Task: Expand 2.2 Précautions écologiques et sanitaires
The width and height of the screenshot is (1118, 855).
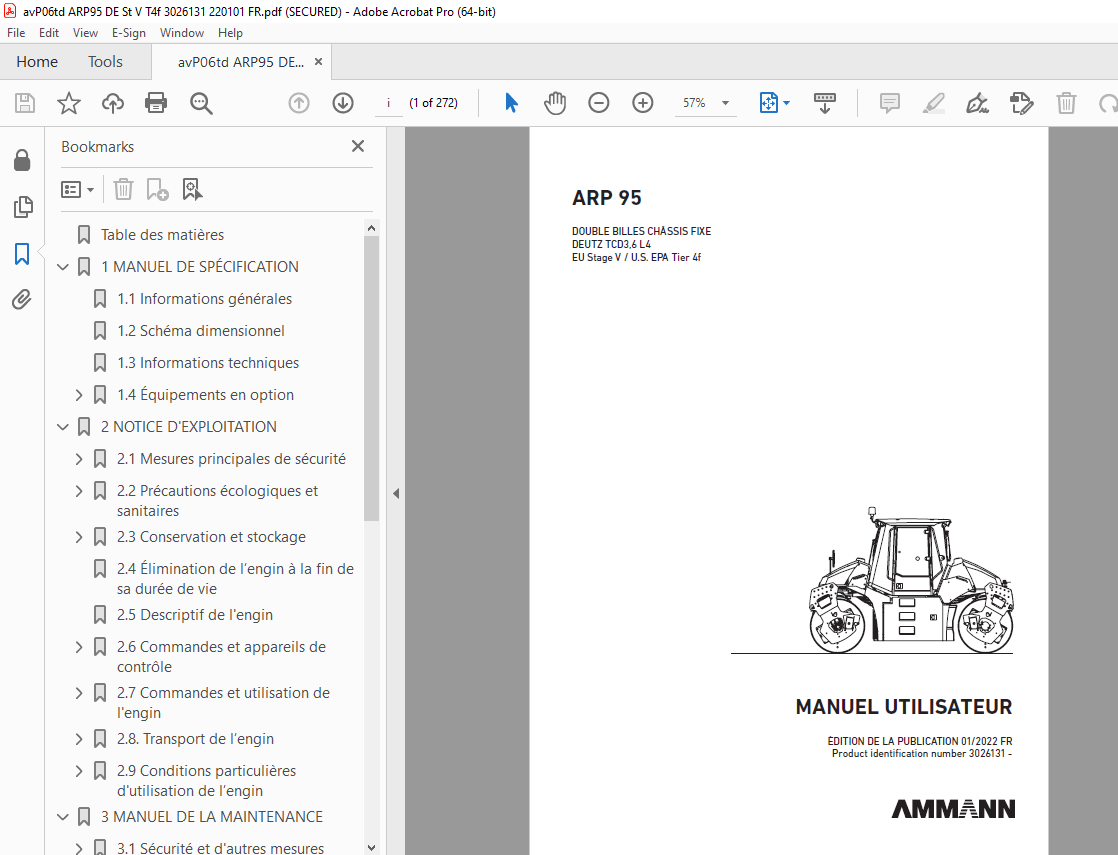Action: [x=79, y=491]
